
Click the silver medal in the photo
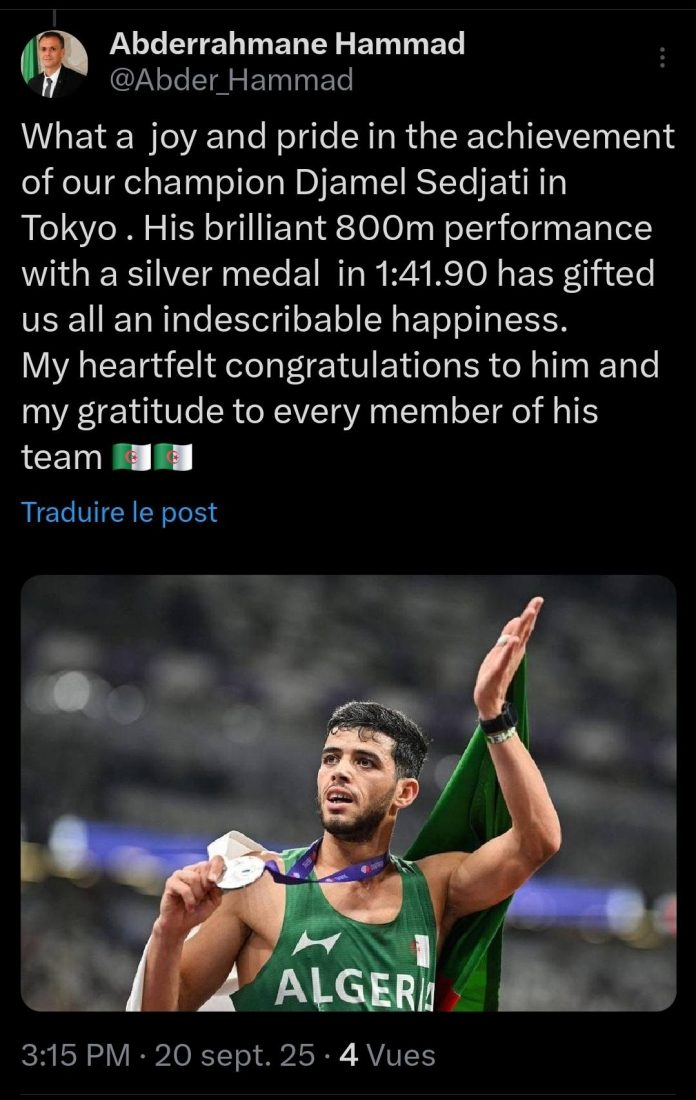[240, 870]
